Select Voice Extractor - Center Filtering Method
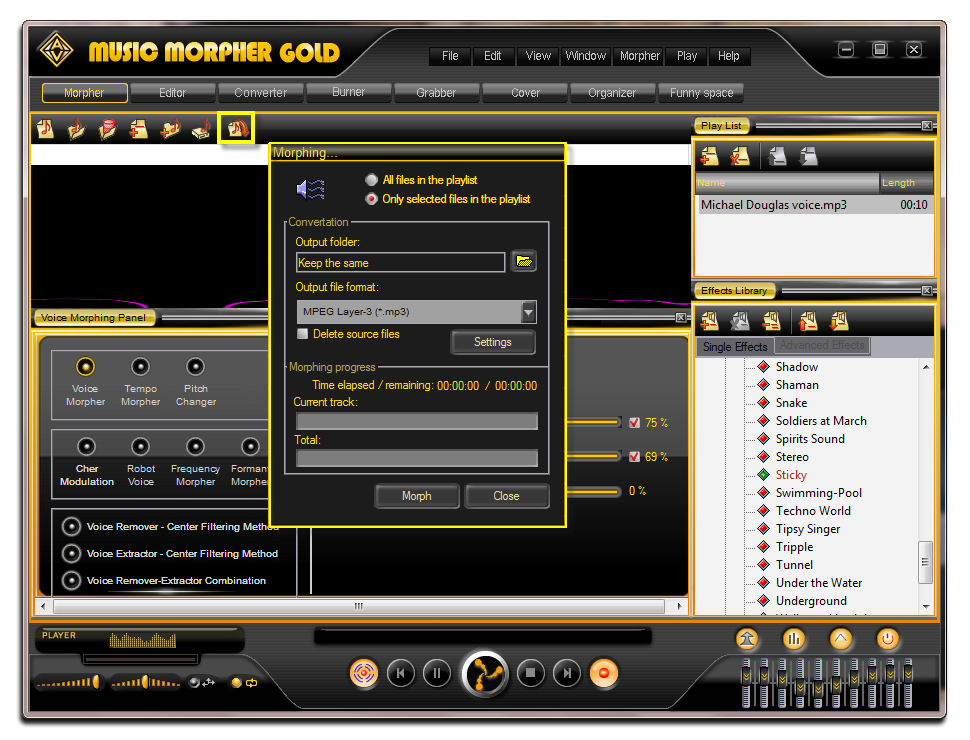 tap(71, 554)
